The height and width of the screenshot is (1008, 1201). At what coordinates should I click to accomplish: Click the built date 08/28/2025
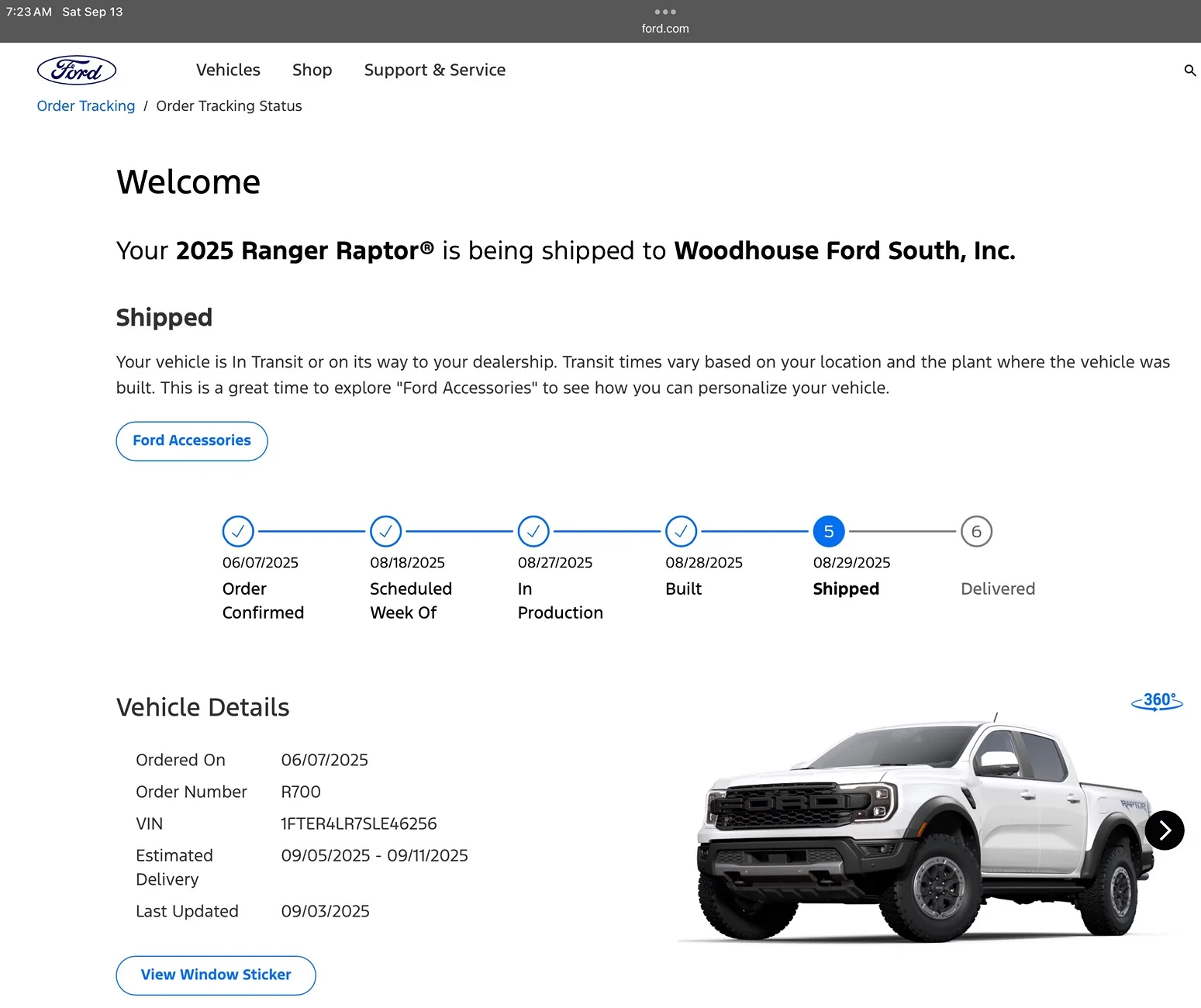click(704, 562)
